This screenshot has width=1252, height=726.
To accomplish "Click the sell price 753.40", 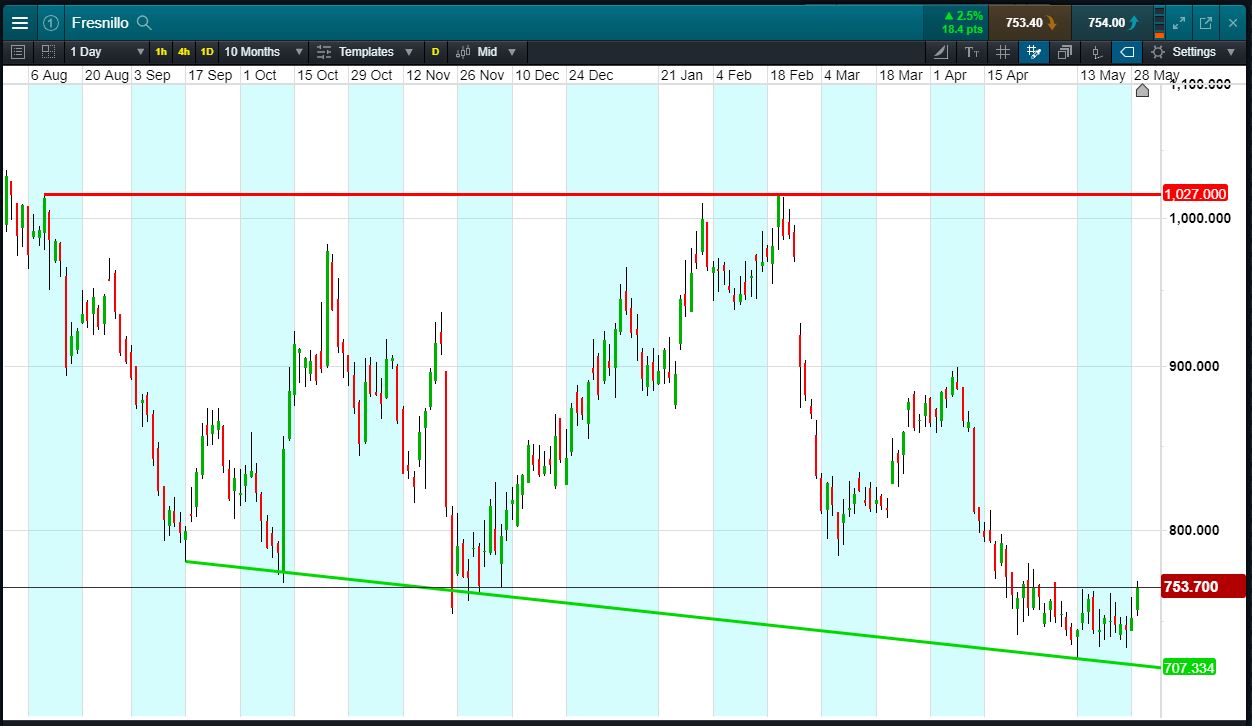I will click(x=1029, y=22).
